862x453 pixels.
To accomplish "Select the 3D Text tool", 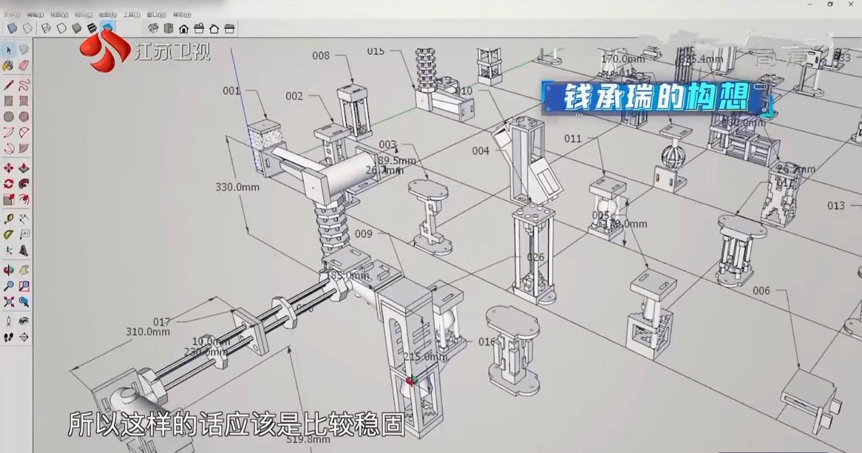I will 24,251.
